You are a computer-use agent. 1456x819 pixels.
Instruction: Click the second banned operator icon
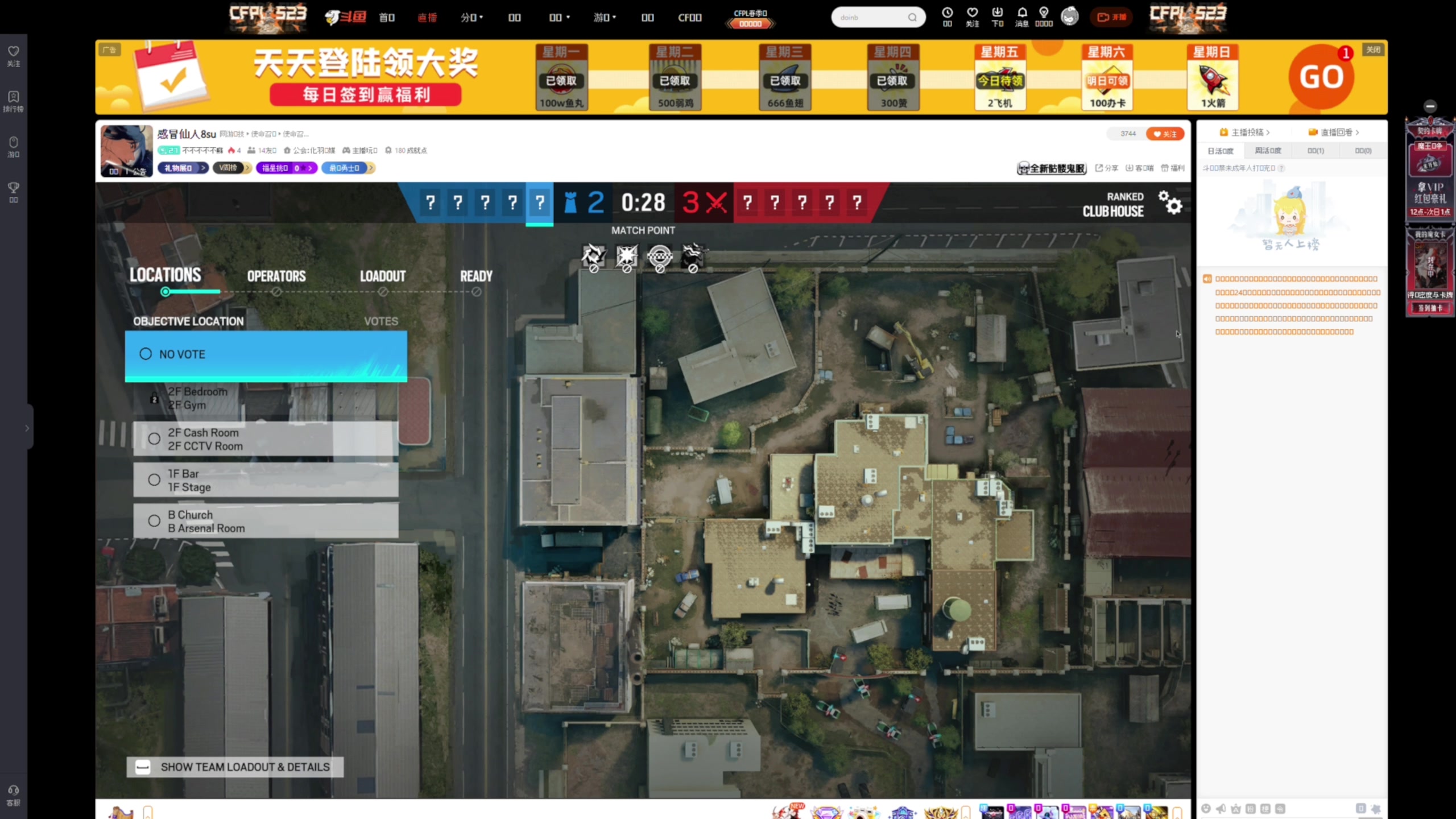pos(627,258)
